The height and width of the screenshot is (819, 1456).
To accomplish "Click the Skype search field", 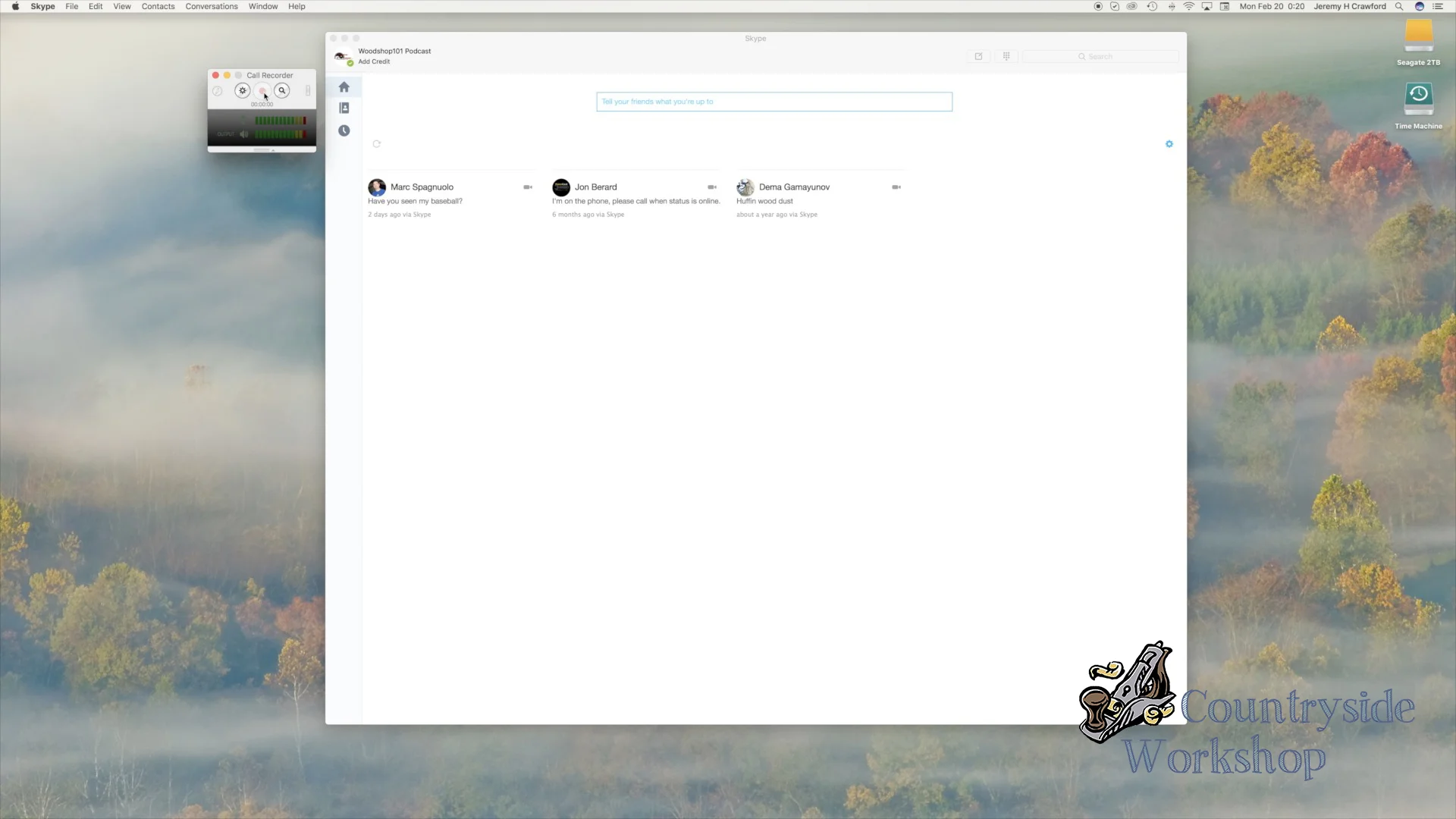I will point(1100,57).
